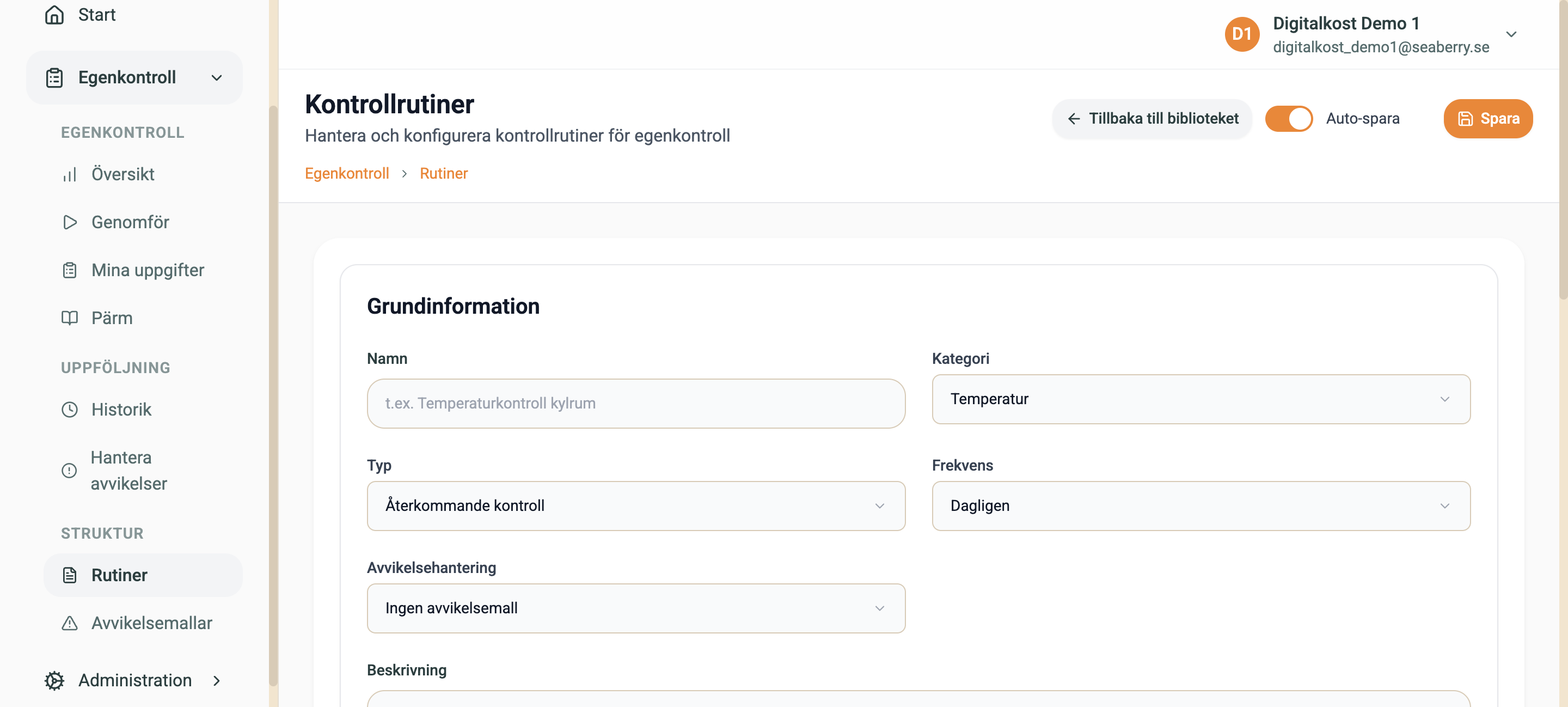The height and width of the screenshot is (707, 1568).
Task: Open Pärm in the sidebar
Action: [143, 318]
